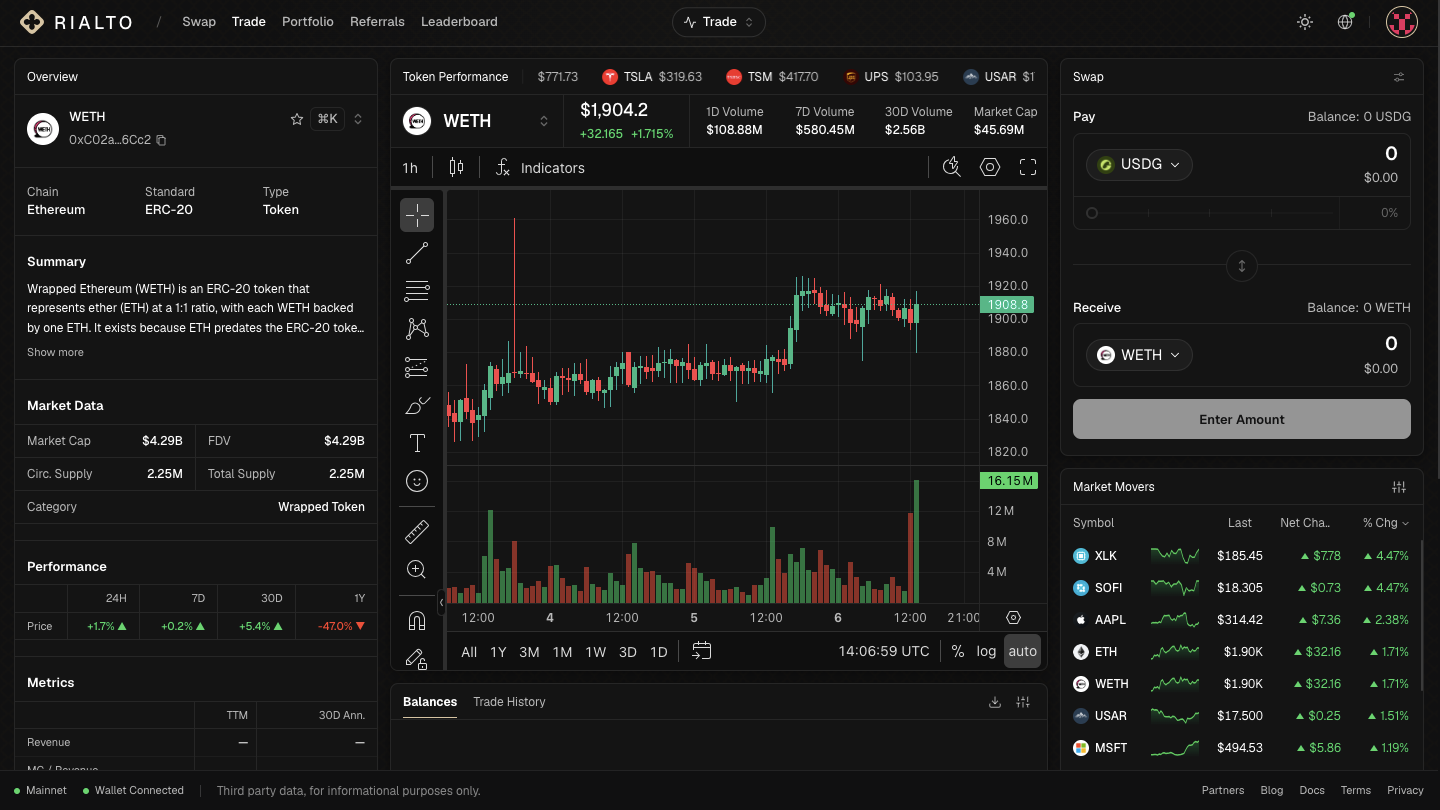Focus the Pay amount input field

(x=1391, y=154)
